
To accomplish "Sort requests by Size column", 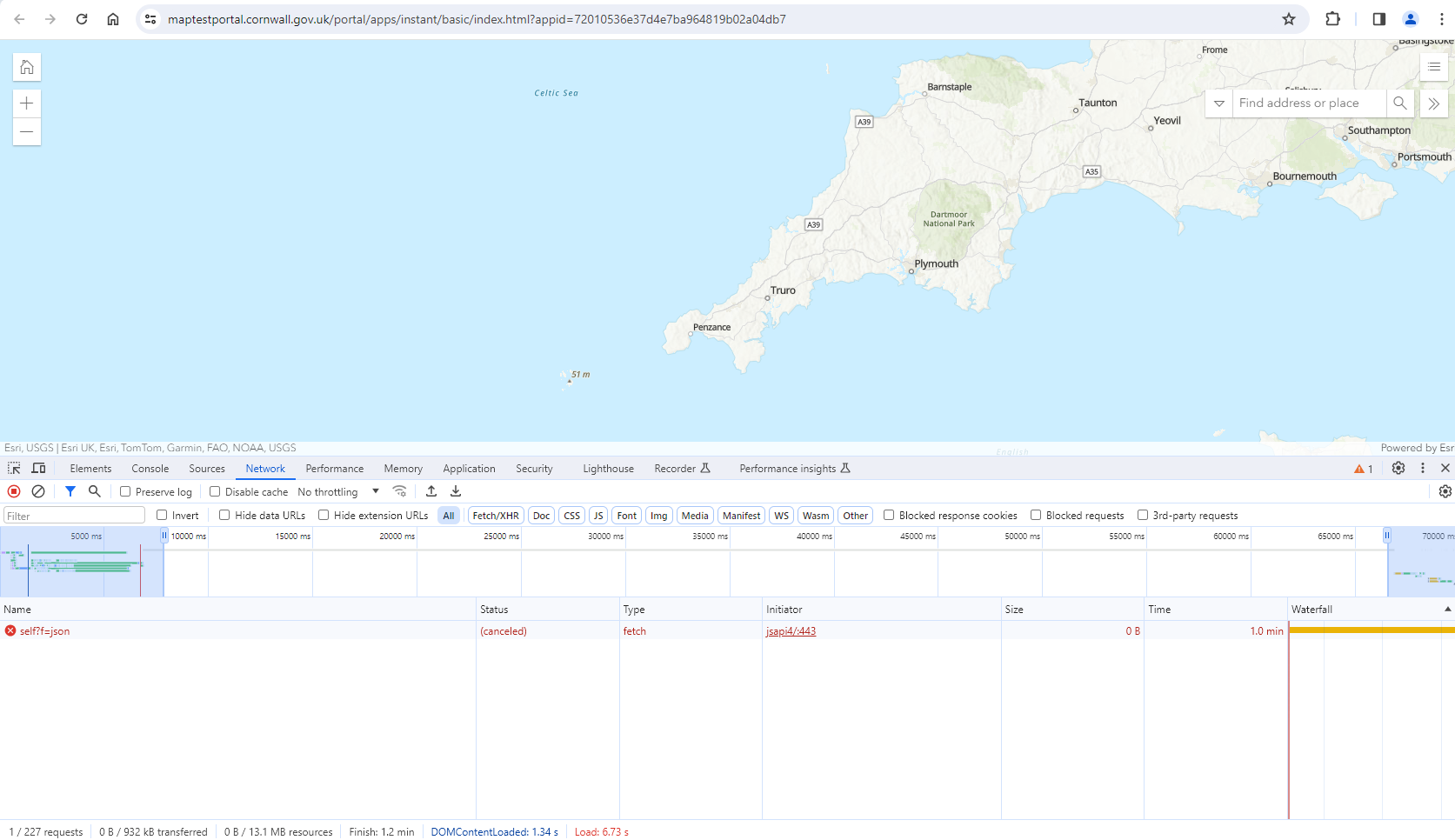I will [1073, 610].
